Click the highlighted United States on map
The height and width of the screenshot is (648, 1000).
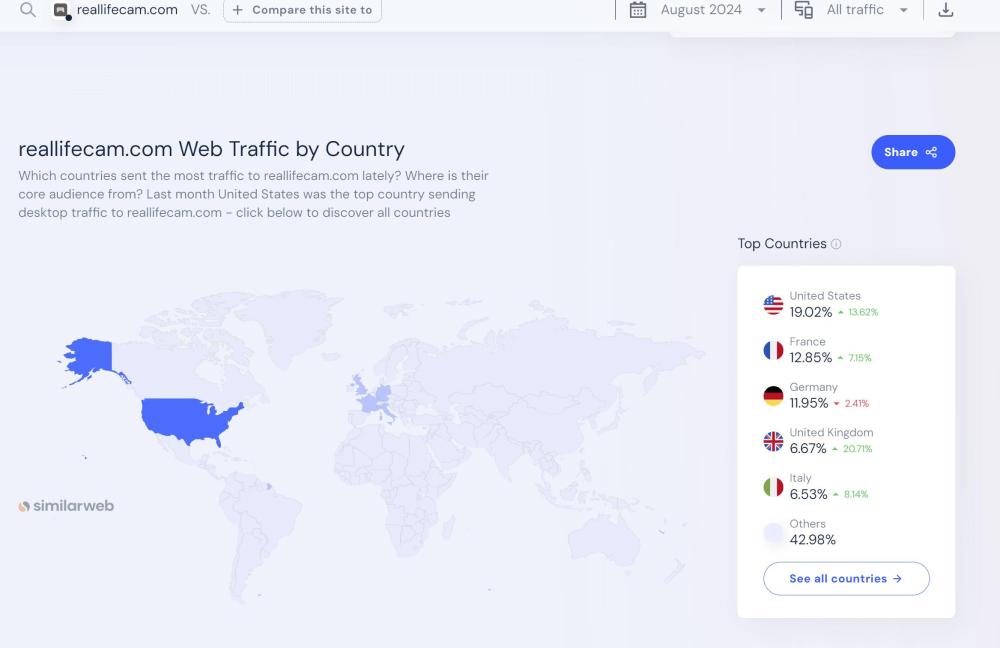tap(190, 418)
